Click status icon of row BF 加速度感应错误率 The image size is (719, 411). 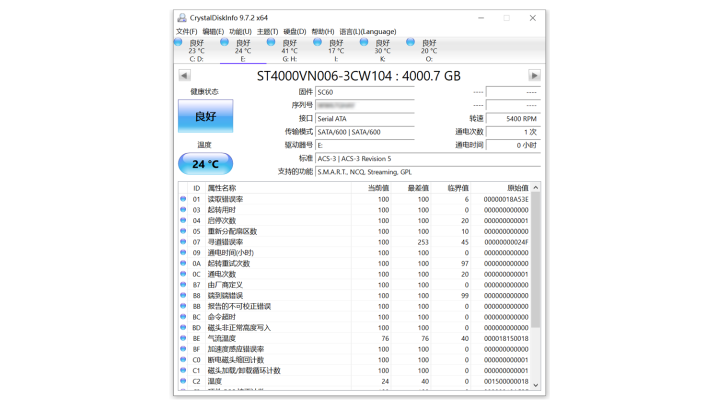[183, 349]
